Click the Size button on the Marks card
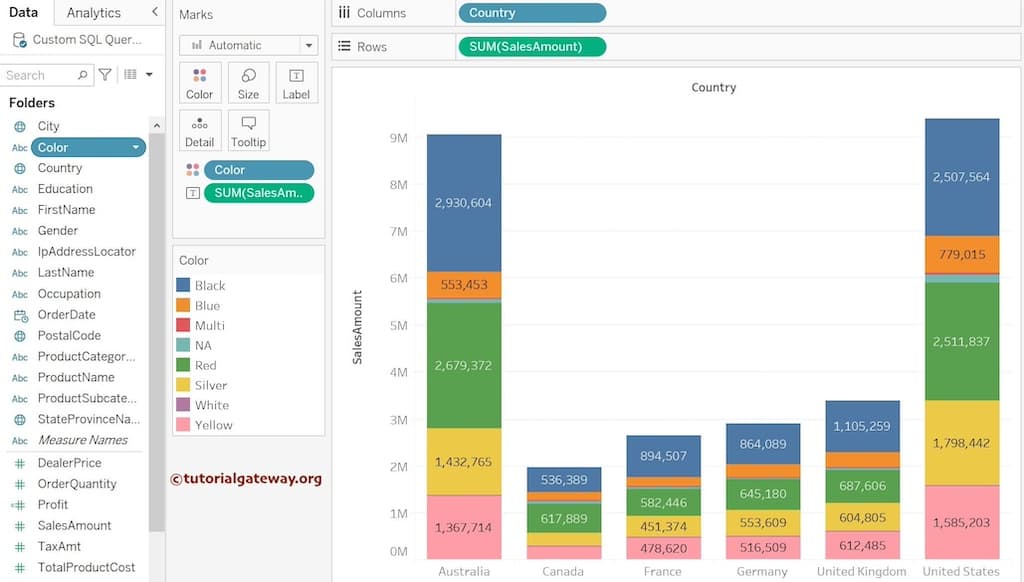1024x582 pixels. (x=248, y=82)
